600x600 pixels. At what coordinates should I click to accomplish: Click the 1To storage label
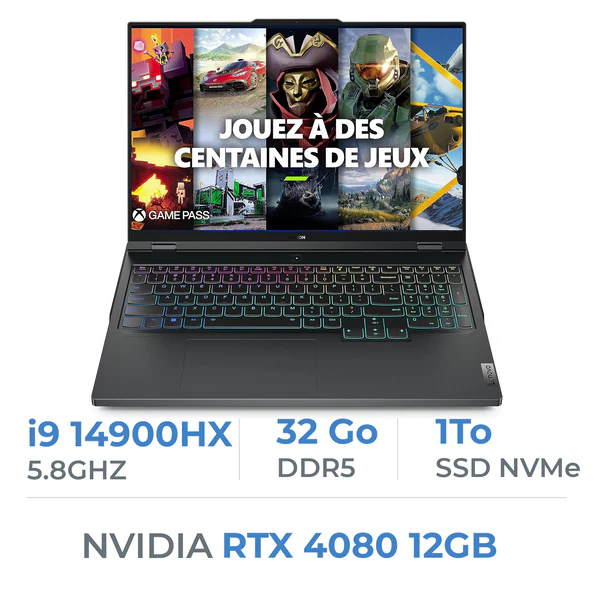pyautogui.click(x=463, y=432)
